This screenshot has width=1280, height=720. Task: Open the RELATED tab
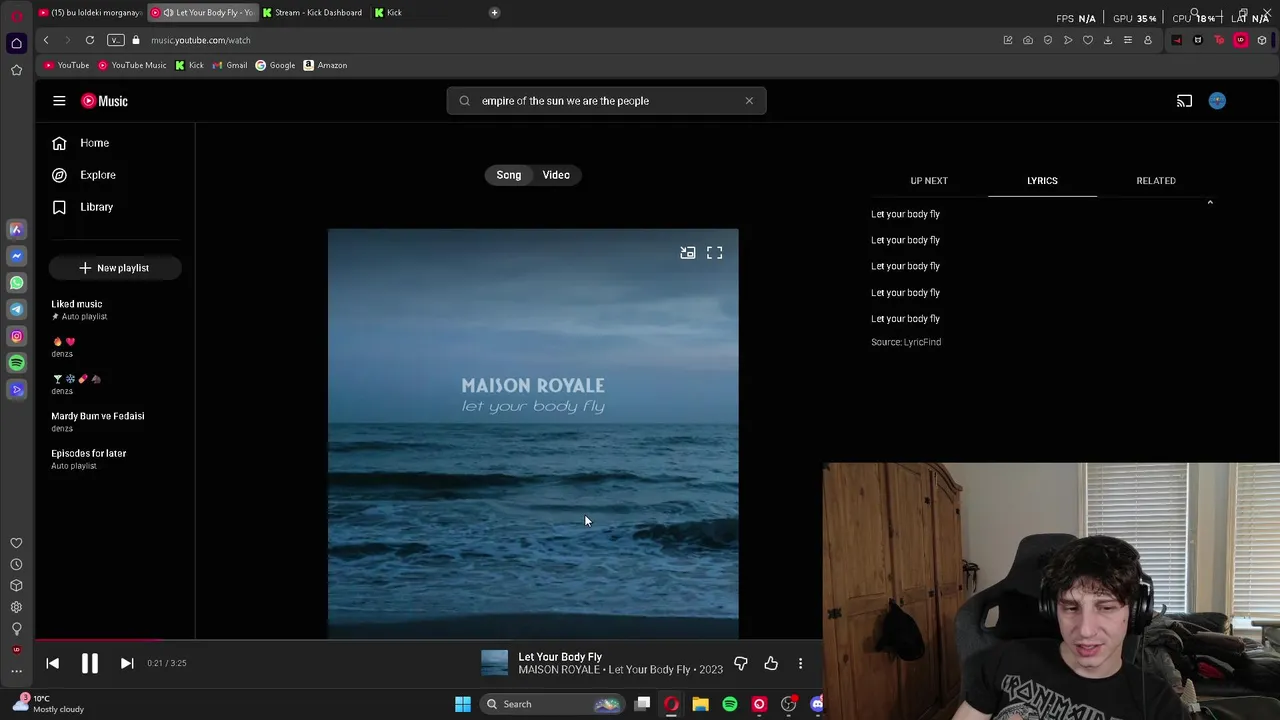(x=1156, y=181)
